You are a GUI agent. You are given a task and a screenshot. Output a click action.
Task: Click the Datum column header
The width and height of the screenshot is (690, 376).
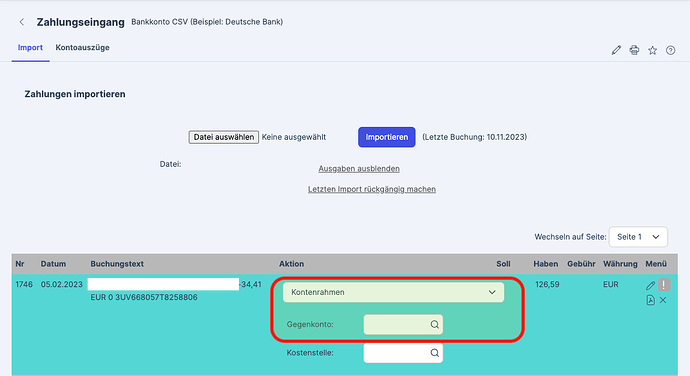pyautogui.click(x=53, y=264)
